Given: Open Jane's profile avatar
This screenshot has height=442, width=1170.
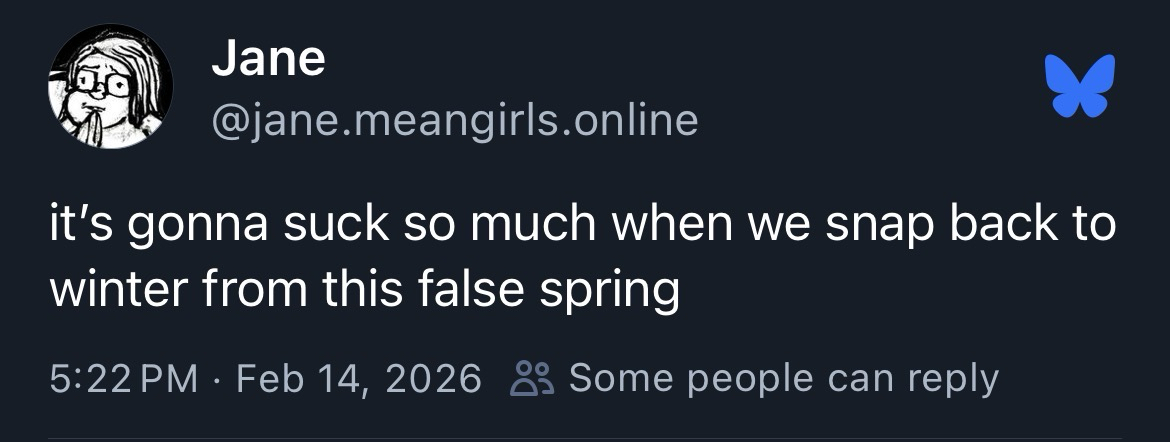Looking at the screenshot, I should [111, 87].
